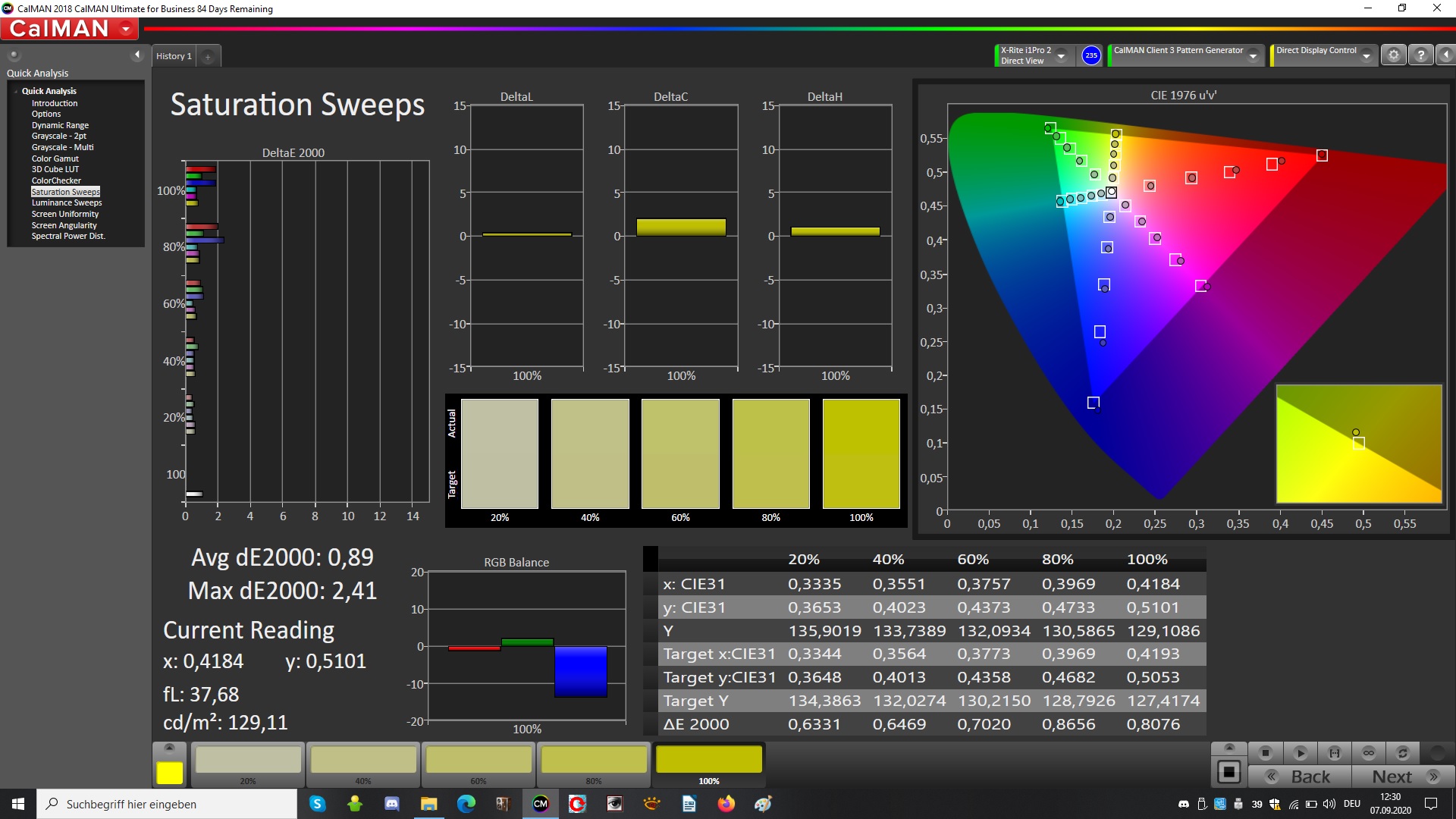Click the single read bracket icon

coord(1334,753)
